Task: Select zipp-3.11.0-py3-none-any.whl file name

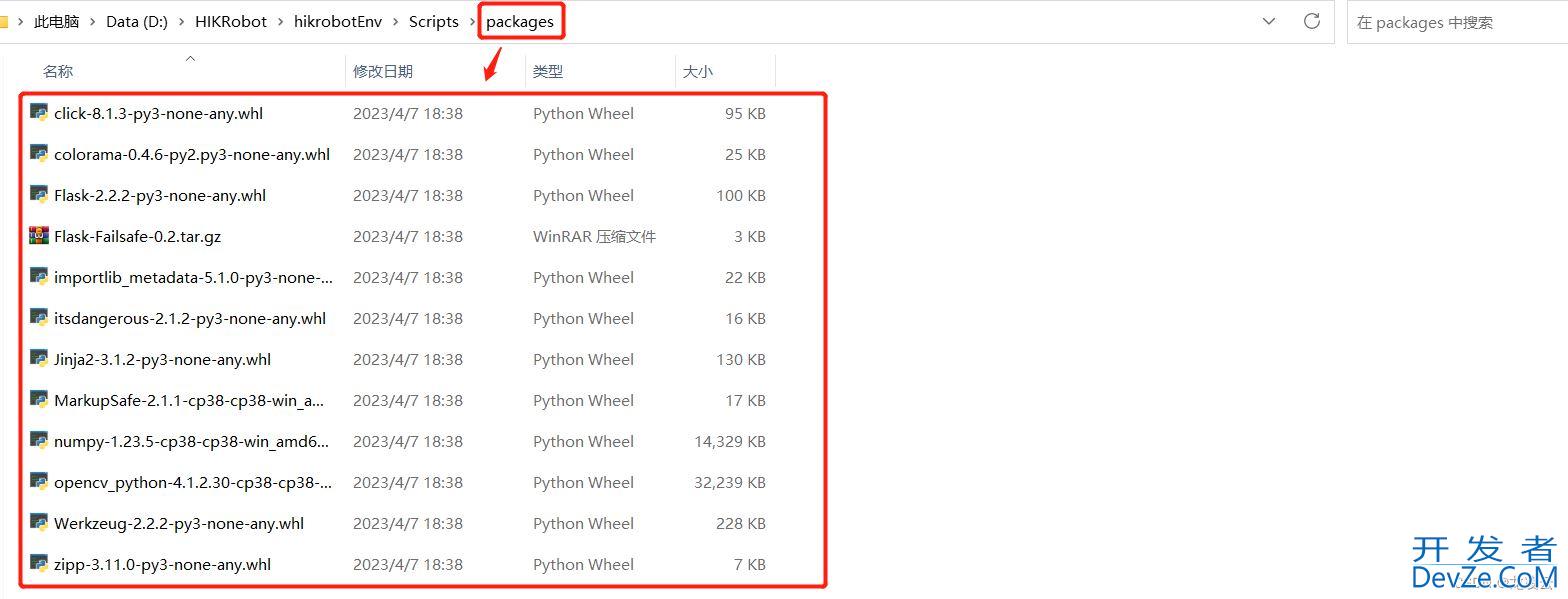Action: click(x=163, y=564)
